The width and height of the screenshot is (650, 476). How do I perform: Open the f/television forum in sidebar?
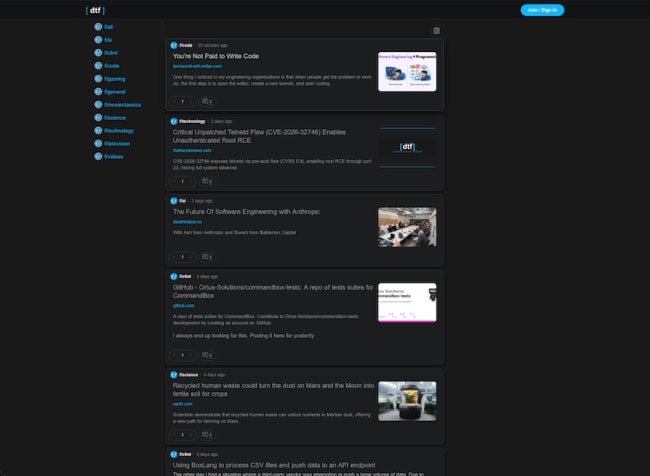(117, 143)
